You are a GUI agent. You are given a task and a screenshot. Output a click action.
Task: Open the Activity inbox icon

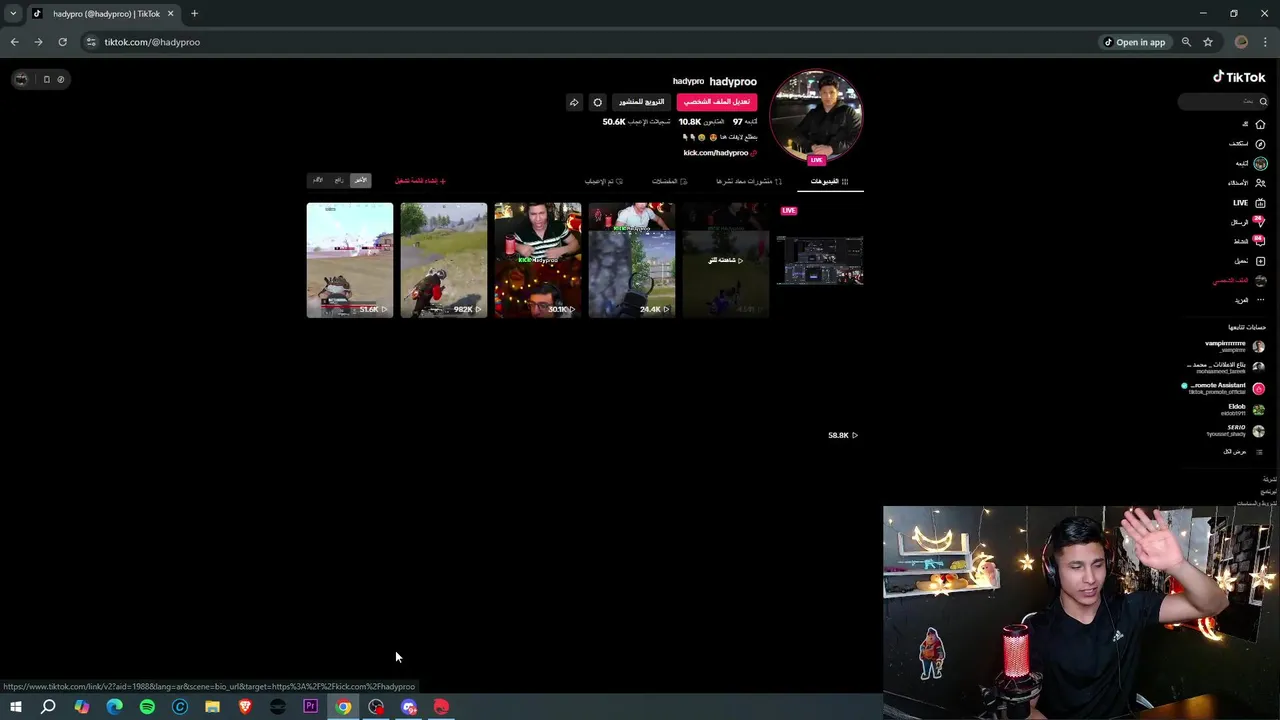click(1260, 241)
